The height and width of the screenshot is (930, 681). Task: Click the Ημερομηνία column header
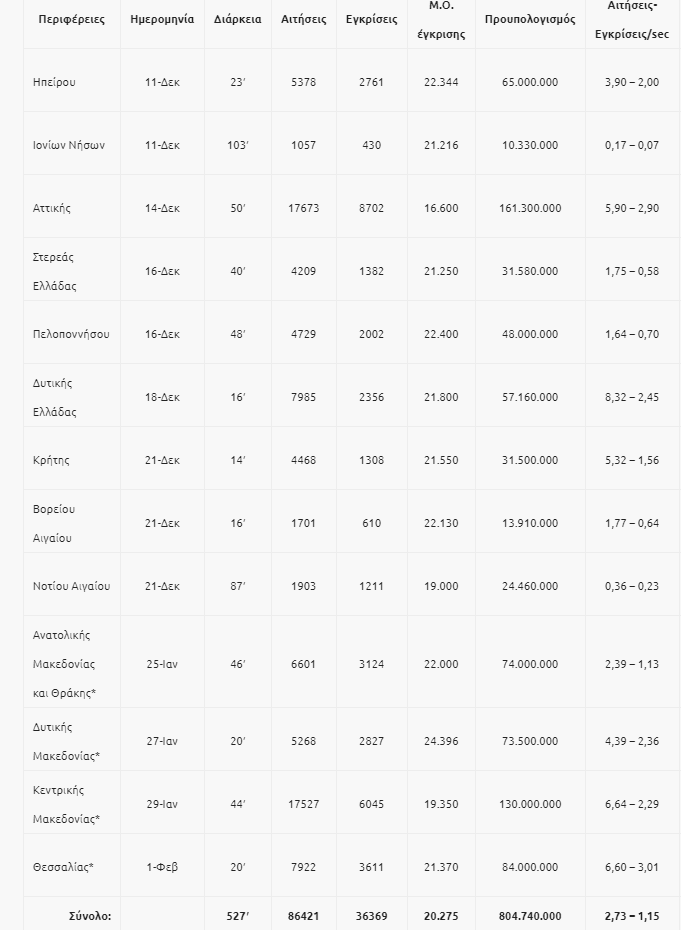point(162,19)
